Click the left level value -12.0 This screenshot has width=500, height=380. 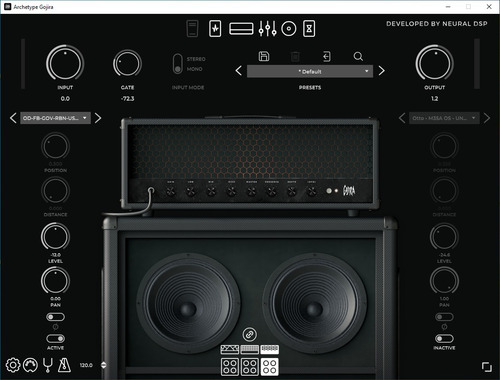click(55, 255)
